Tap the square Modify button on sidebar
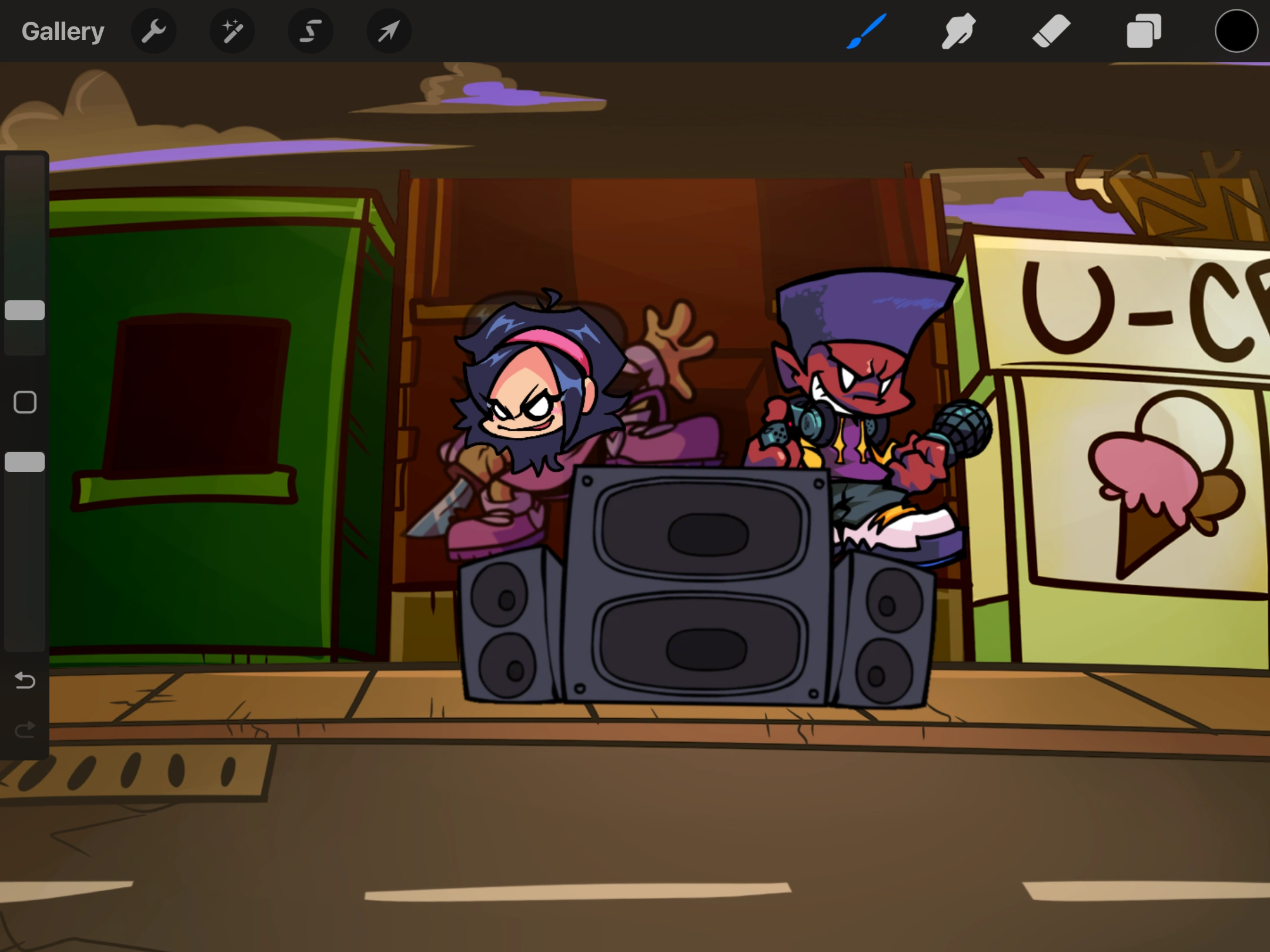Viewport: 1270px width, 952px height. point(25,403)
